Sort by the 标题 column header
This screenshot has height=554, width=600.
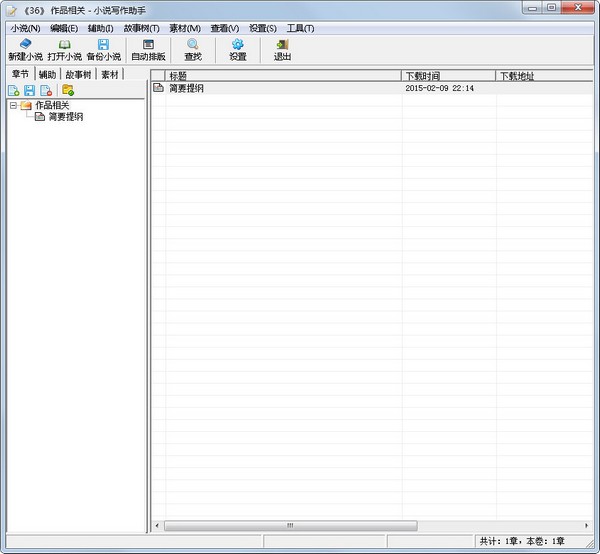(283, 76)
